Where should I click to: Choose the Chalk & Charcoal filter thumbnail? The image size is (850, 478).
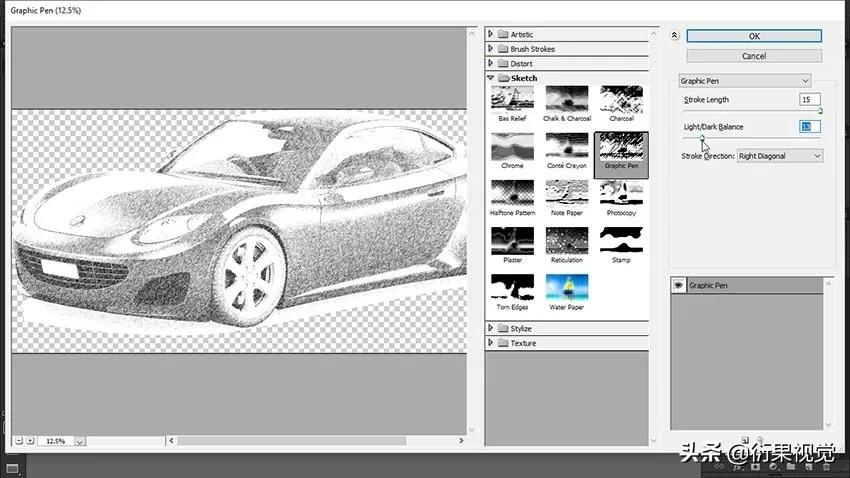566,99
